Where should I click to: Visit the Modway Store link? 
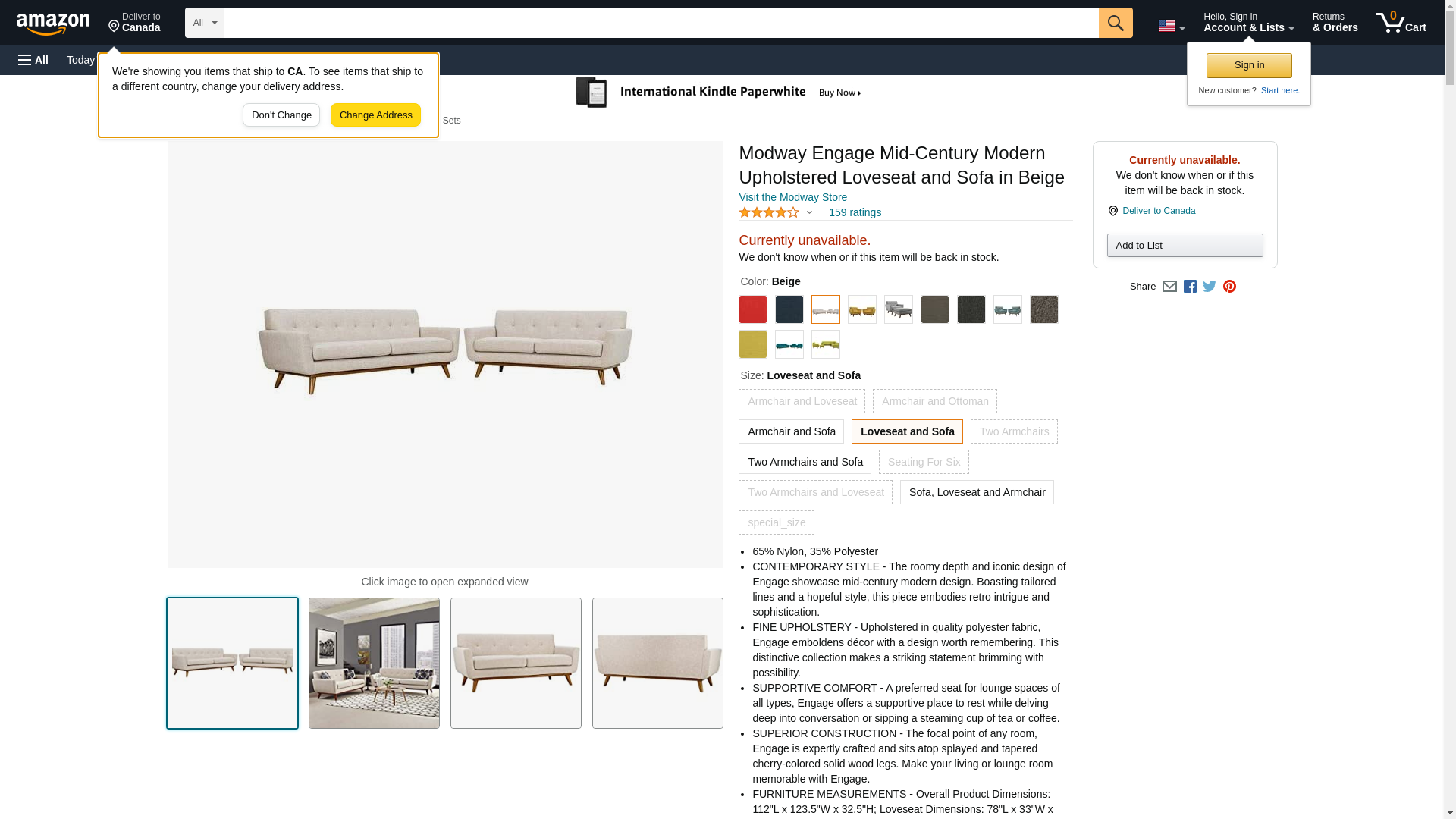(x=792, y=197)
